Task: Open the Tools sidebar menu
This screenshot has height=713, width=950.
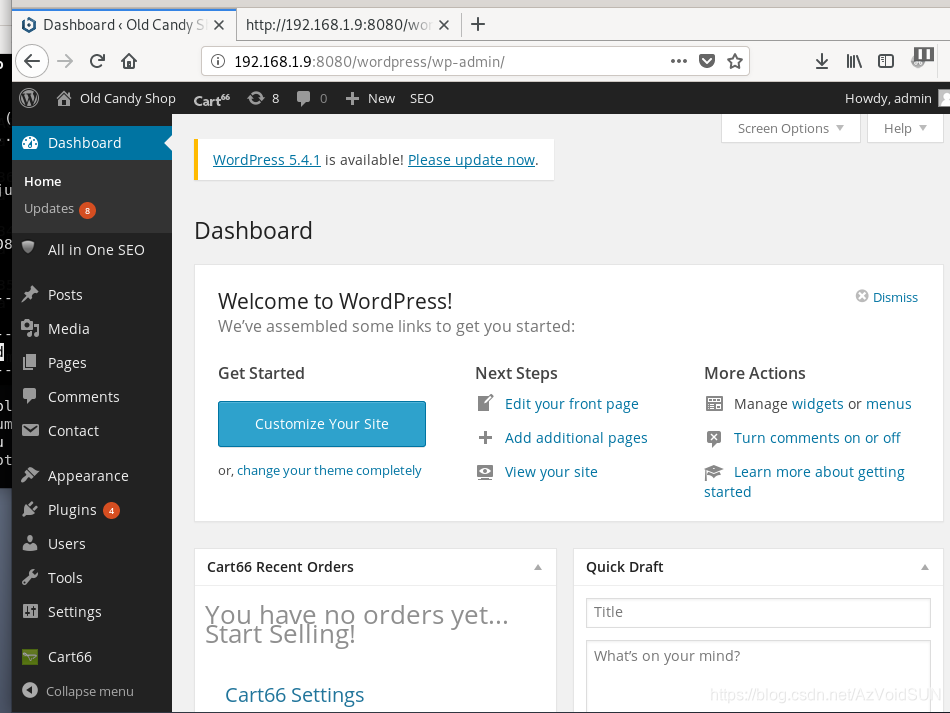Action: 91,578
